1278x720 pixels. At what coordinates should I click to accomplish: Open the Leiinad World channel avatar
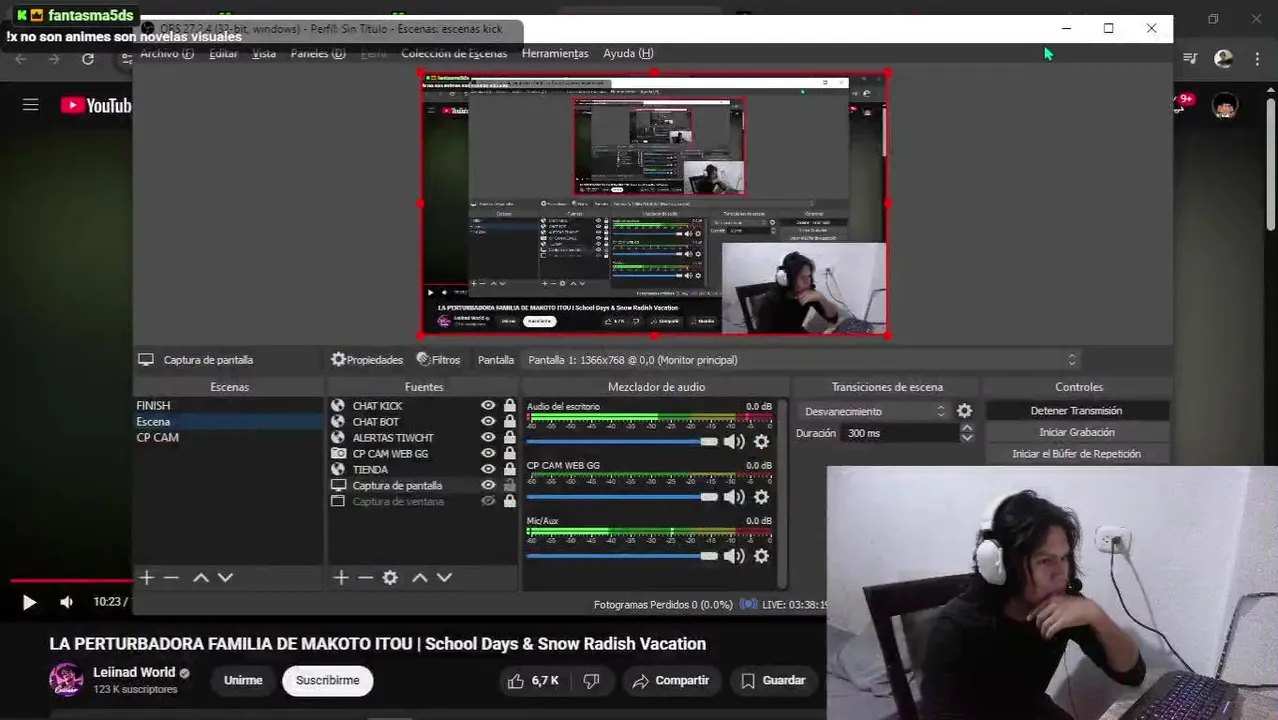tap(66, 680)
